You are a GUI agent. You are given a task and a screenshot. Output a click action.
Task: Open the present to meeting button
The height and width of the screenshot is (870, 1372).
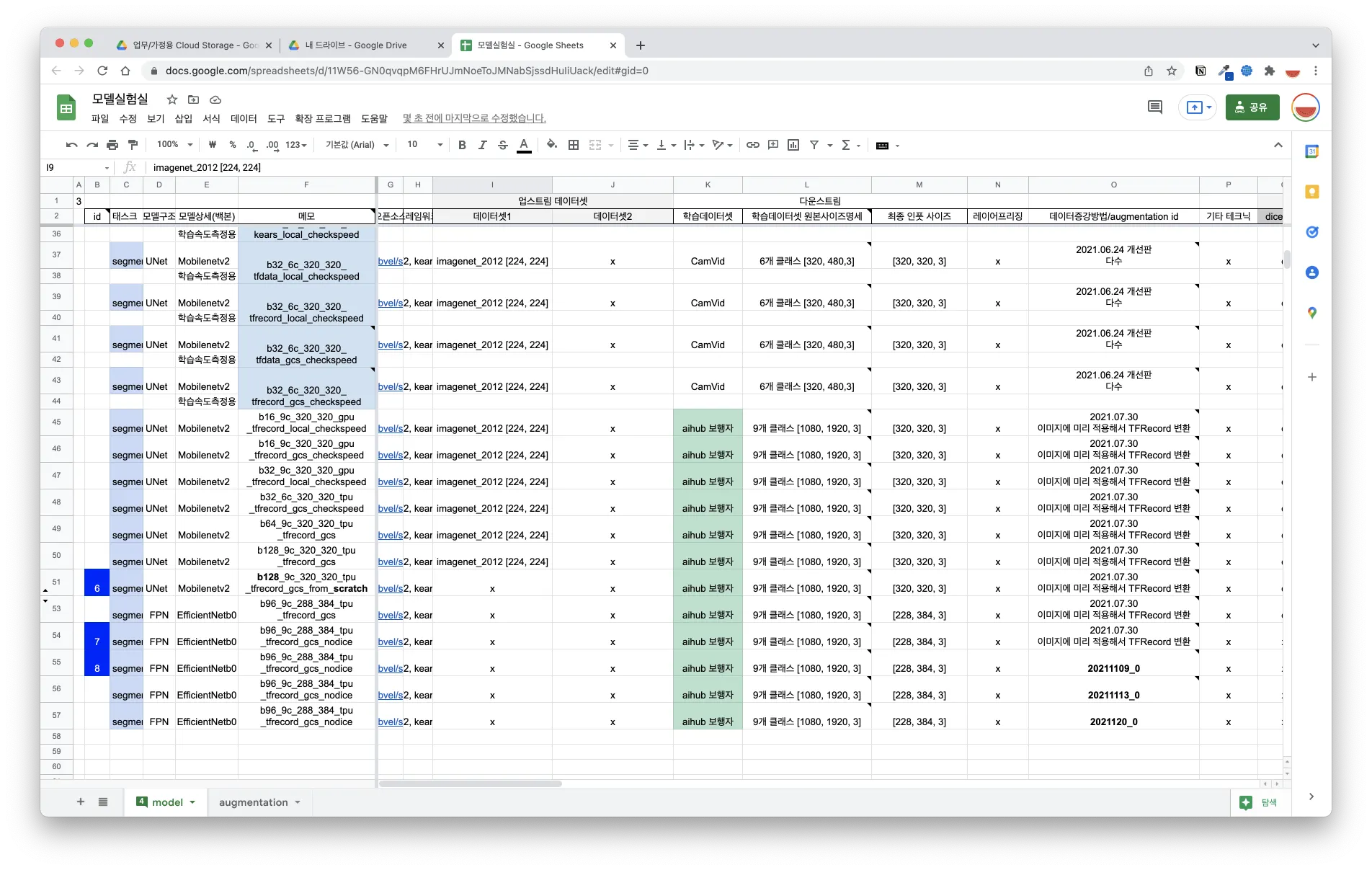[x=1198, y=107]
